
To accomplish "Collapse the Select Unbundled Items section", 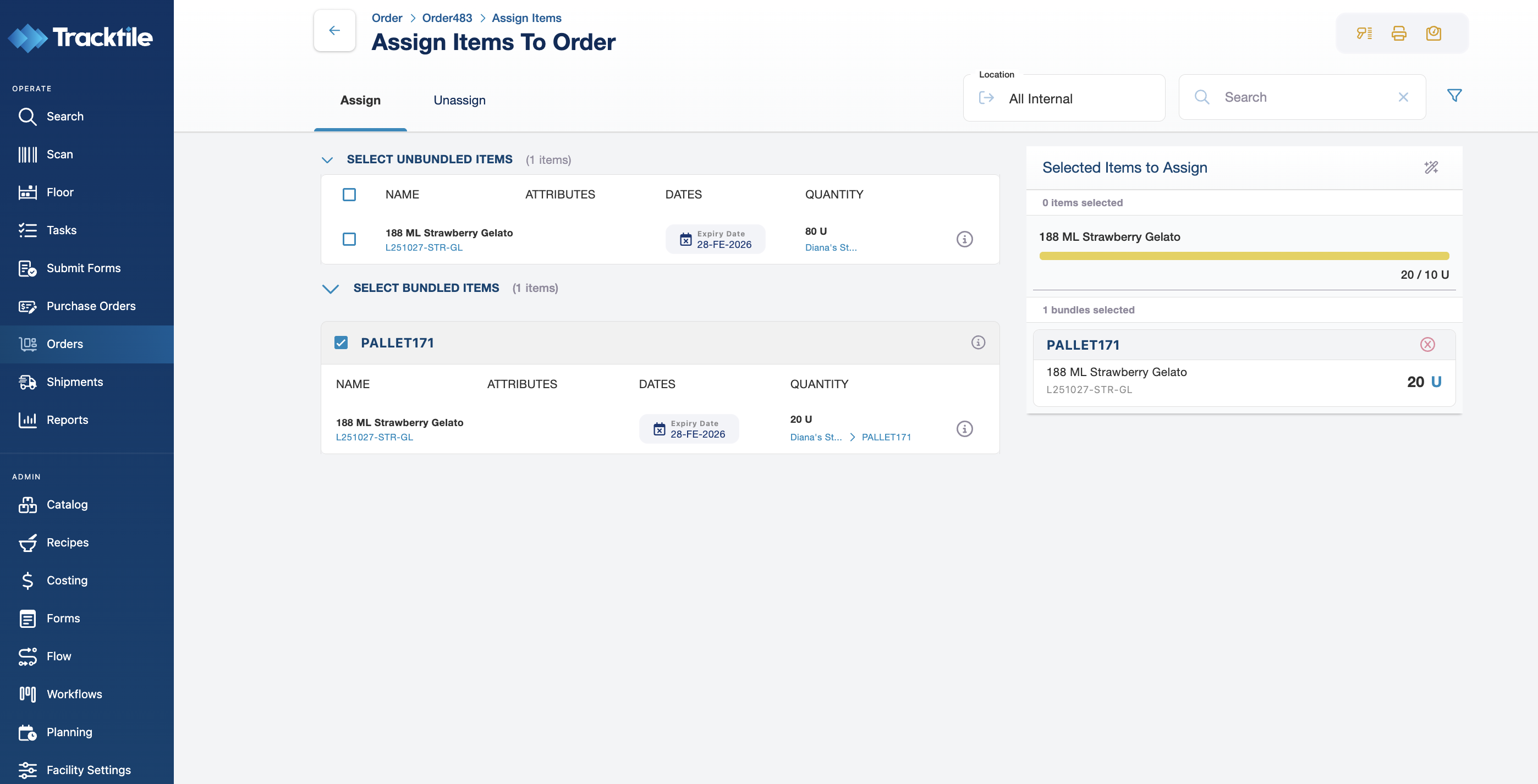I will pyautogui.click(x=327, y=160).
